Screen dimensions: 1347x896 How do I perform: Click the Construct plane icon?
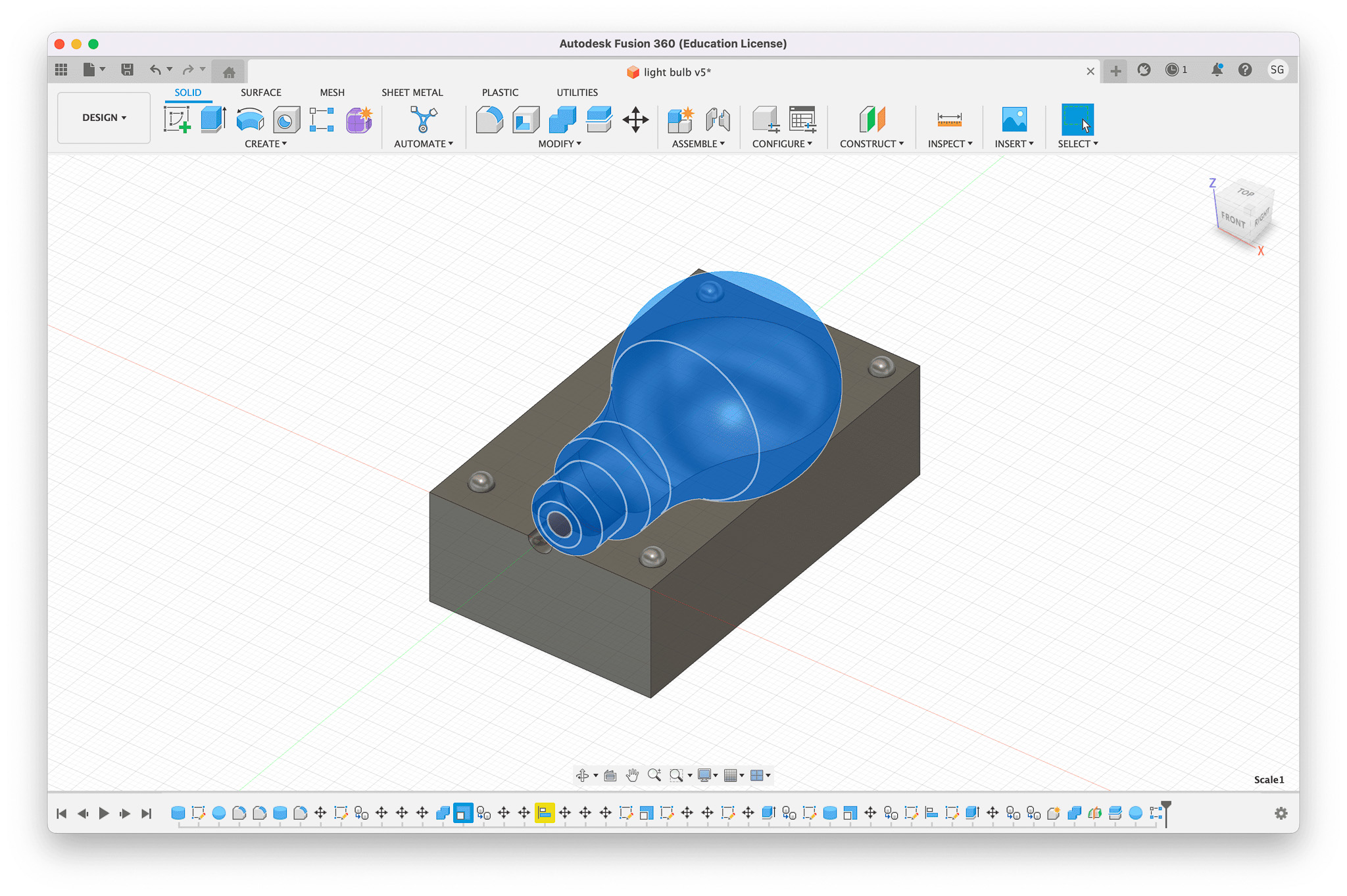click(872, 120)
